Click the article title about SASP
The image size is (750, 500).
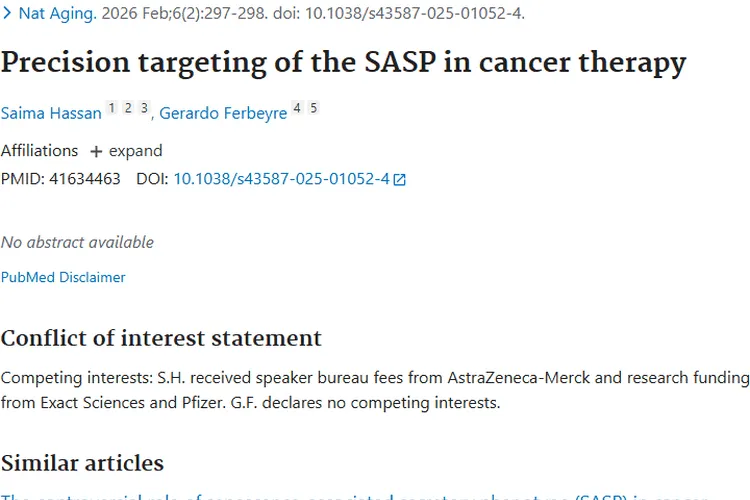click(x=343, y=62)
